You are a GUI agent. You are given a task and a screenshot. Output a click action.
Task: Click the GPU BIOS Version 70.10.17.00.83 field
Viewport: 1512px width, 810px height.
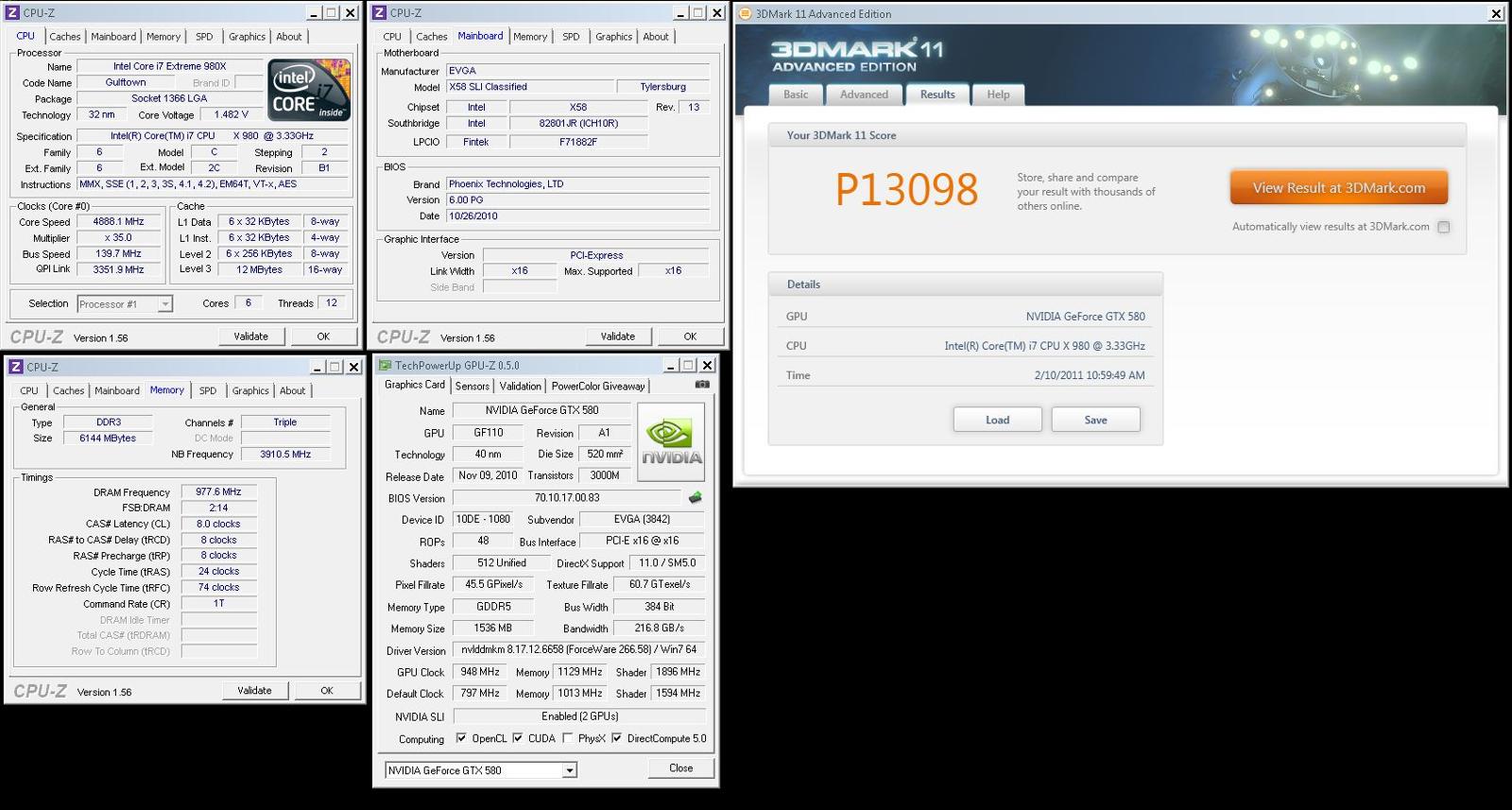567,497
